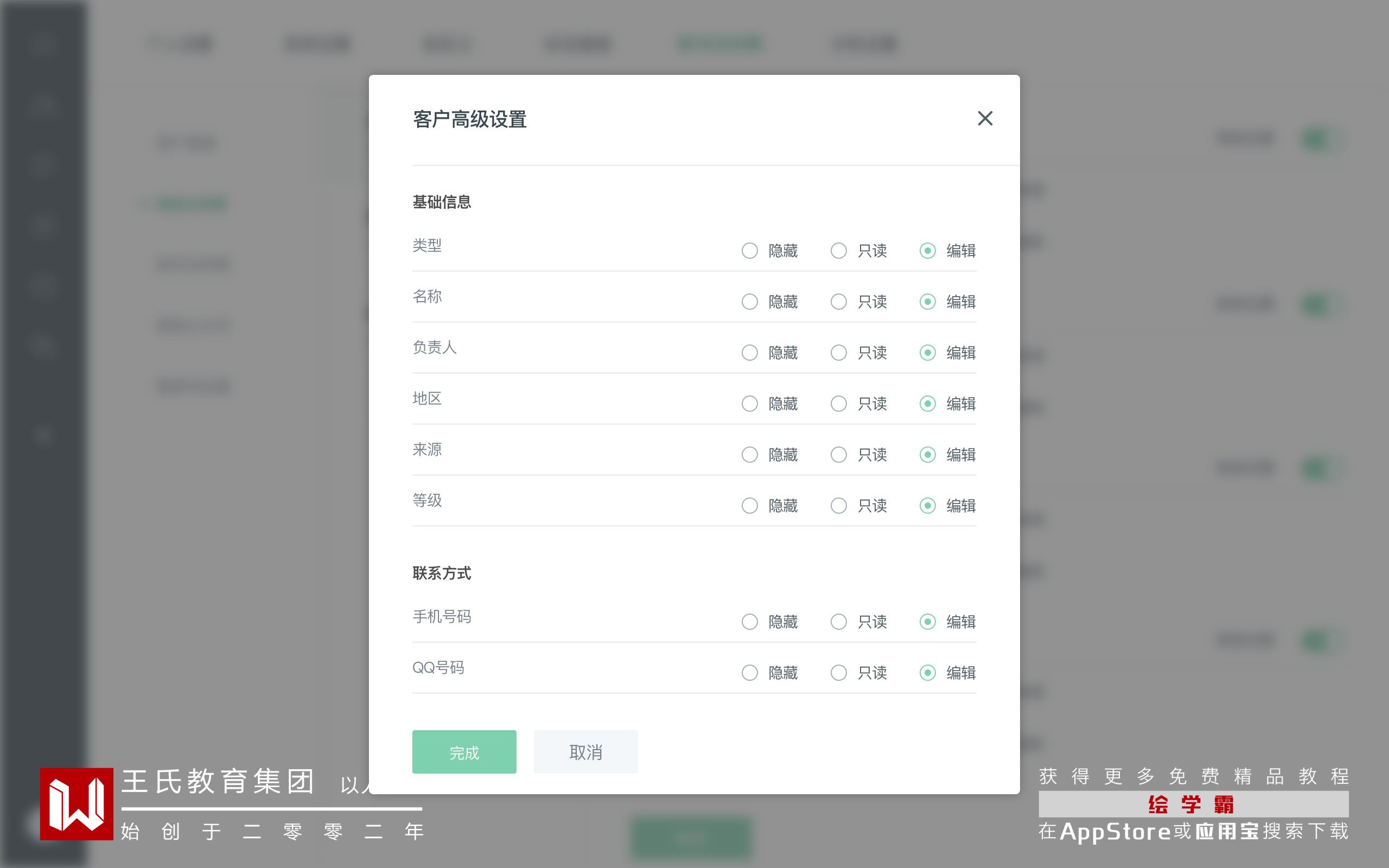The image size is (1389, 868).
Task: Choose 只读 for QQ号码
Action: [x=839, y=673]
